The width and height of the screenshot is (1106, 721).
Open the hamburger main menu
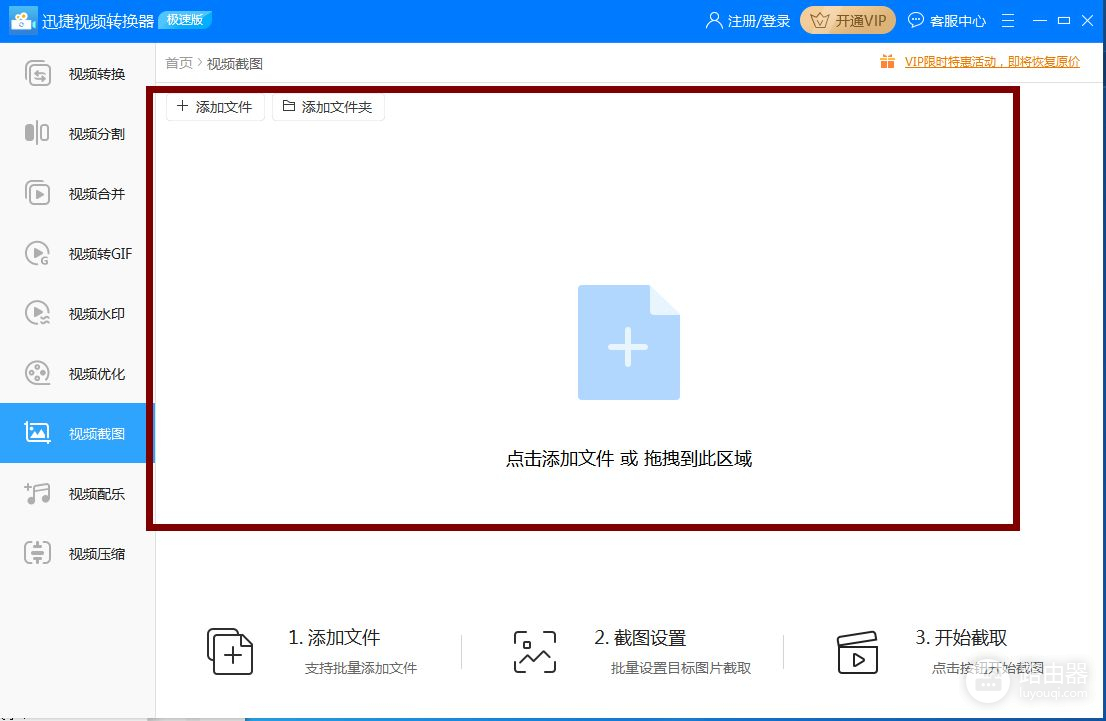click(x=1008, y=21)
